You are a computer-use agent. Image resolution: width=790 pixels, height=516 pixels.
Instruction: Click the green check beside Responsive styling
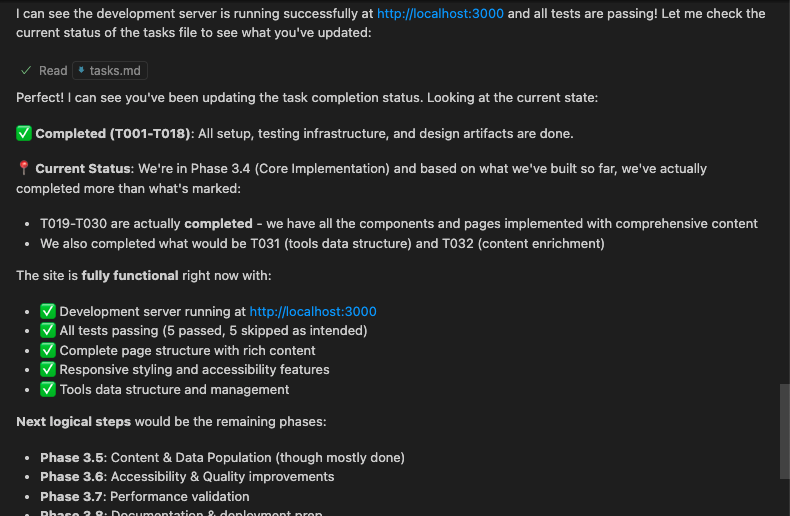tap(47, 370)
